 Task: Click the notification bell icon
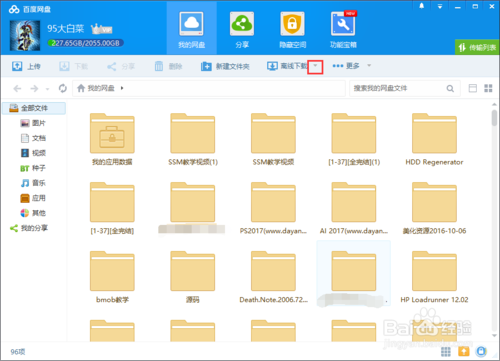422,6
